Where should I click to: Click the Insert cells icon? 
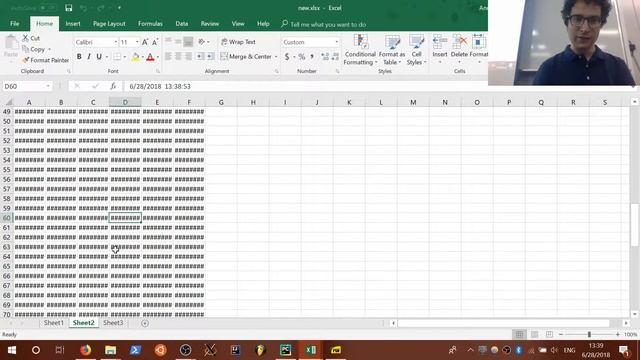[x=440, y=42]
